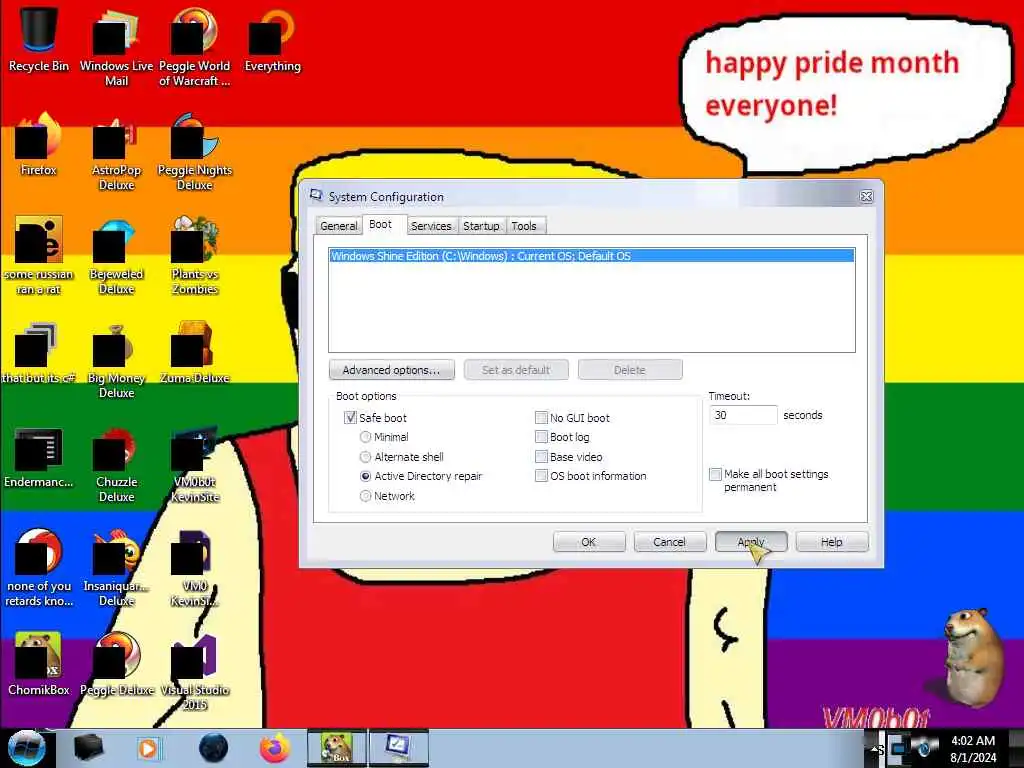Select the Bejeweled Deluxe desktop icon
Viewport: 1024px width, 768px height.
[x=116, y=255]
